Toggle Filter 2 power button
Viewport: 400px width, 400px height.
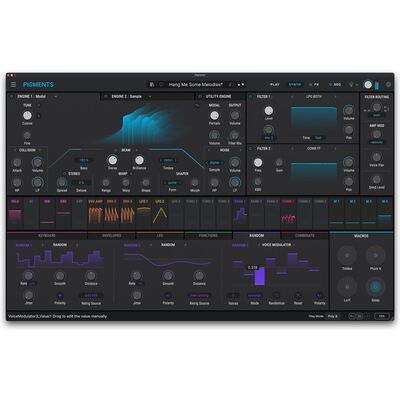251,148
